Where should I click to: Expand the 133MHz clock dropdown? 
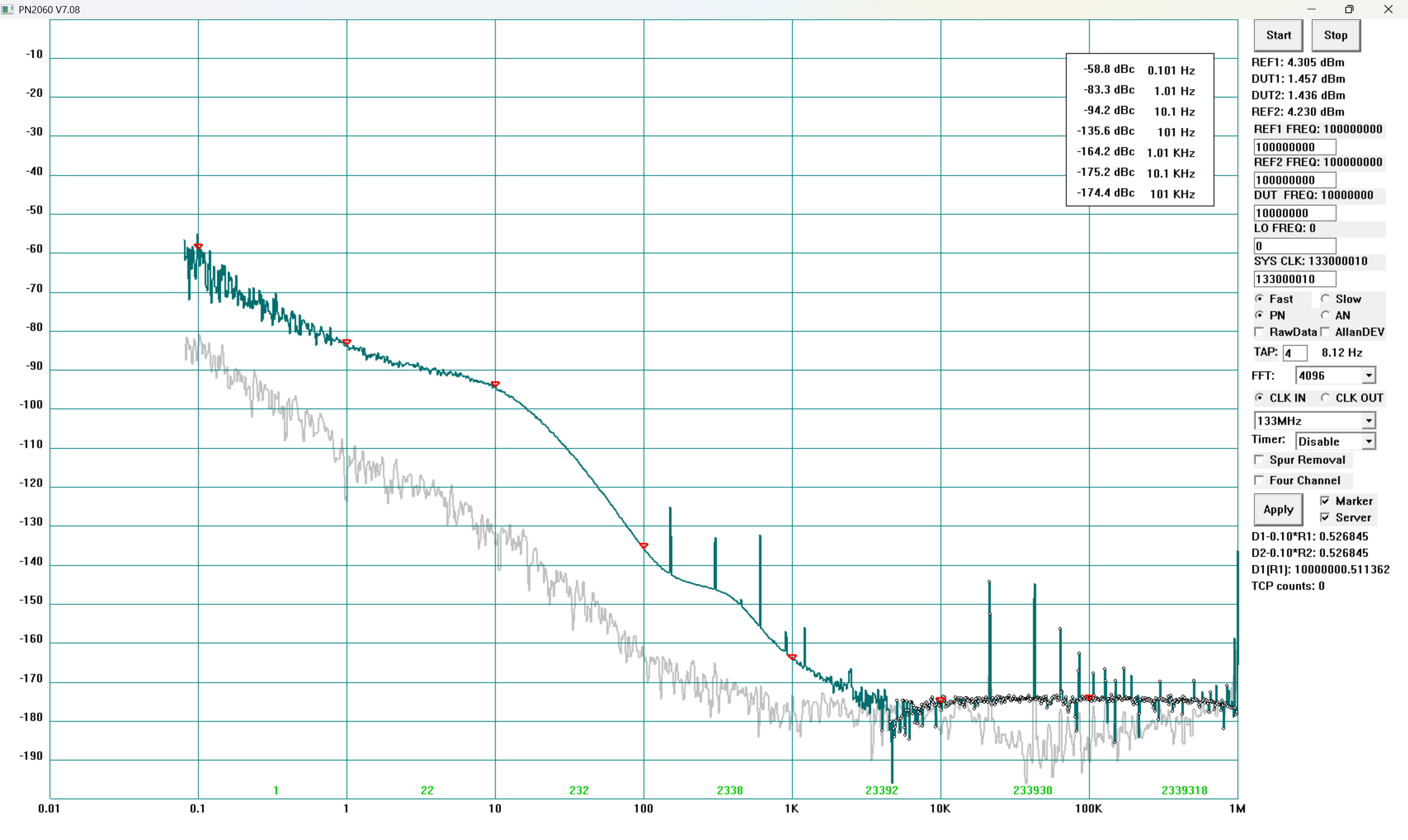1368,421
